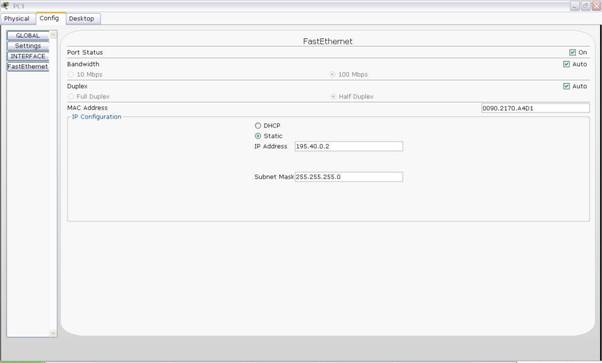Click the PC window title icon

[5, 5]
